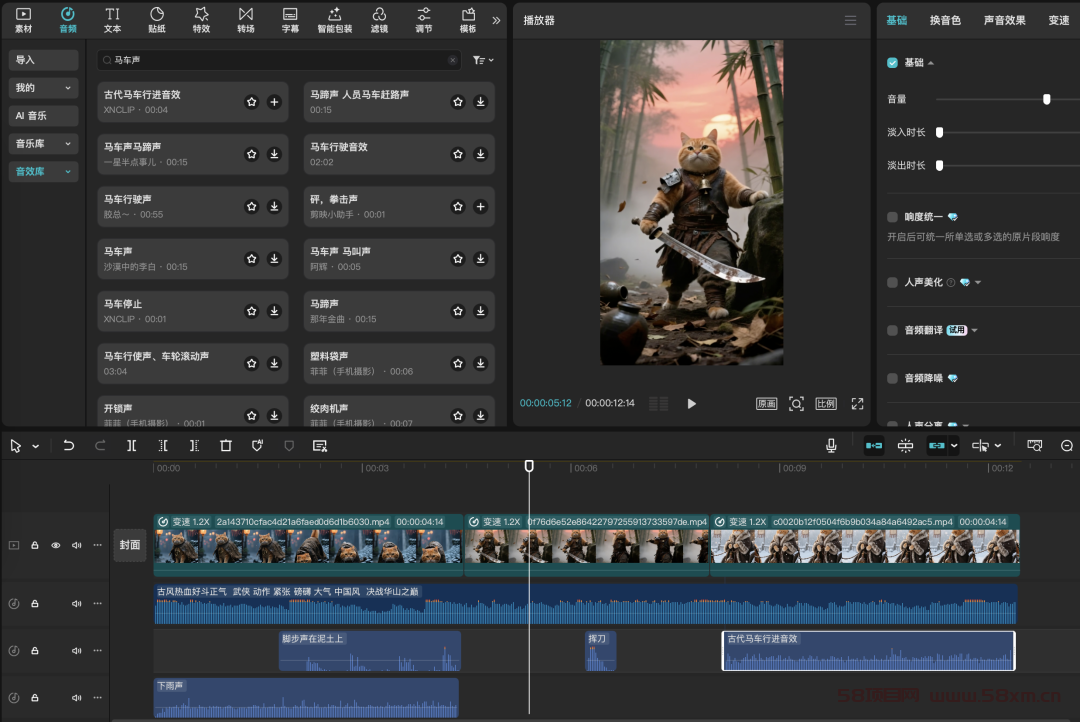Click the player zoom focus icon
The width and height of the screenshot is (1080, 722).
click(x=796, y=404)
